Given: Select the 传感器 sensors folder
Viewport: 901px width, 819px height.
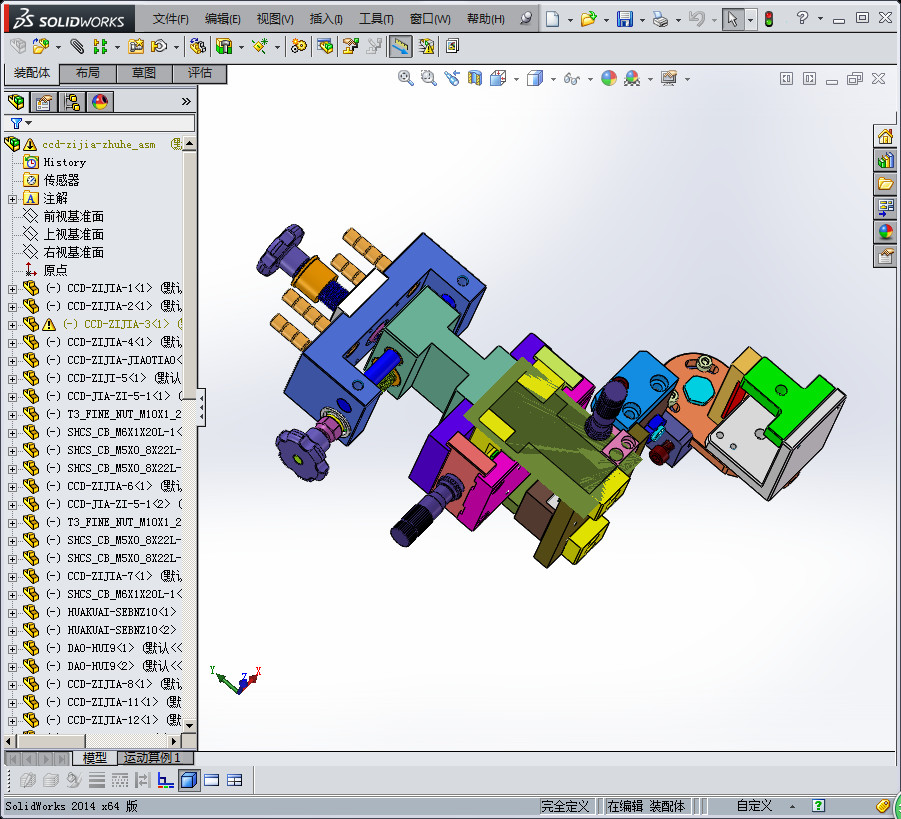Looking at the screenshot, I should (61, 180).
